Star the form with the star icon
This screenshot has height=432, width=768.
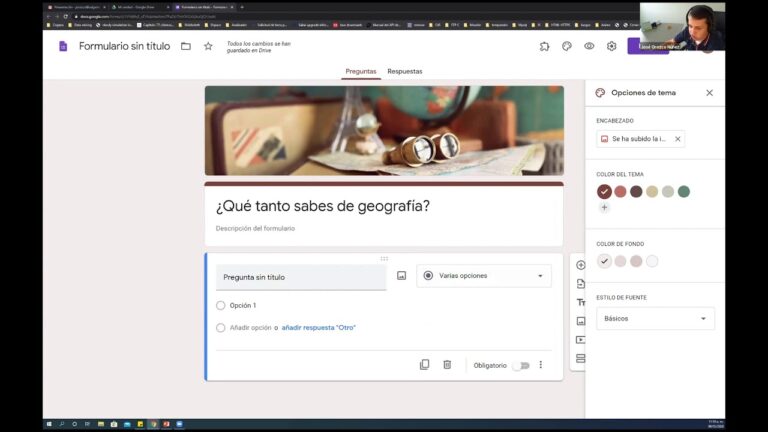tap(208, 46)
